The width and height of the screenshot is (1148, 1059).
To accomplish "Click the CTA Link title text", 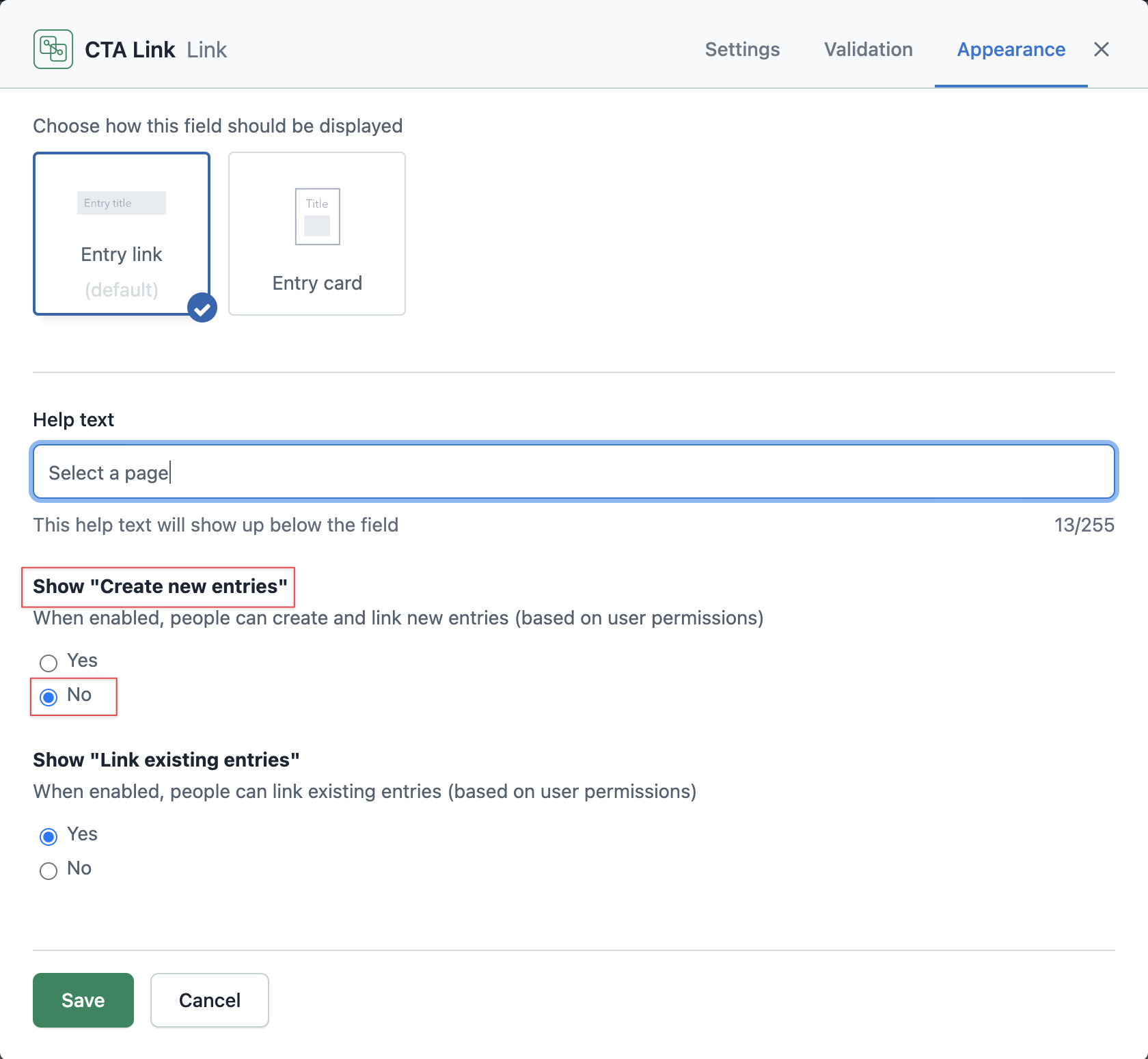I will (130, 49).
